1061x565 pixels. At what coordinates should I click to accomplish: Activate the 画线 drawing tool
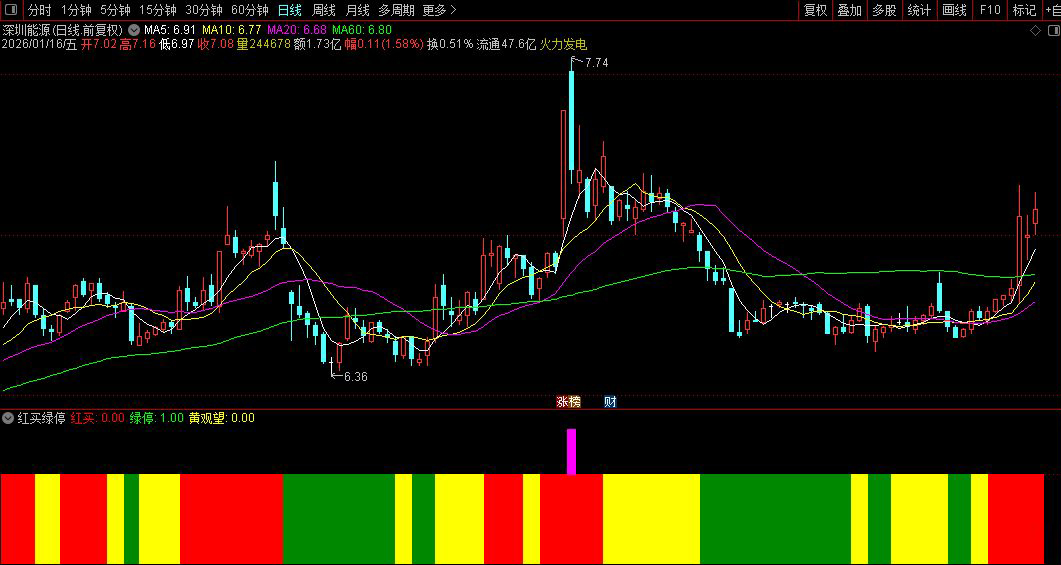[954, 9]
